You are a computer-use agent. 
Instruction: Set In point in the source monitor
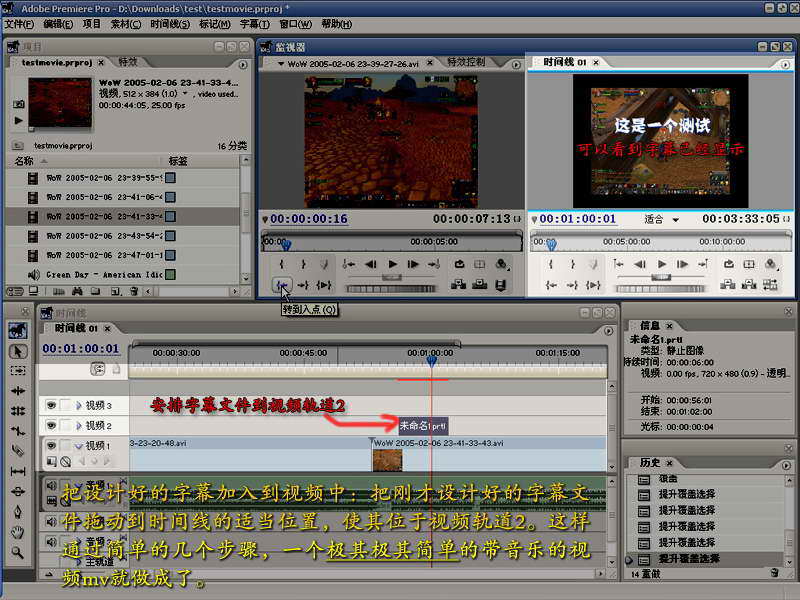point(282,264)
